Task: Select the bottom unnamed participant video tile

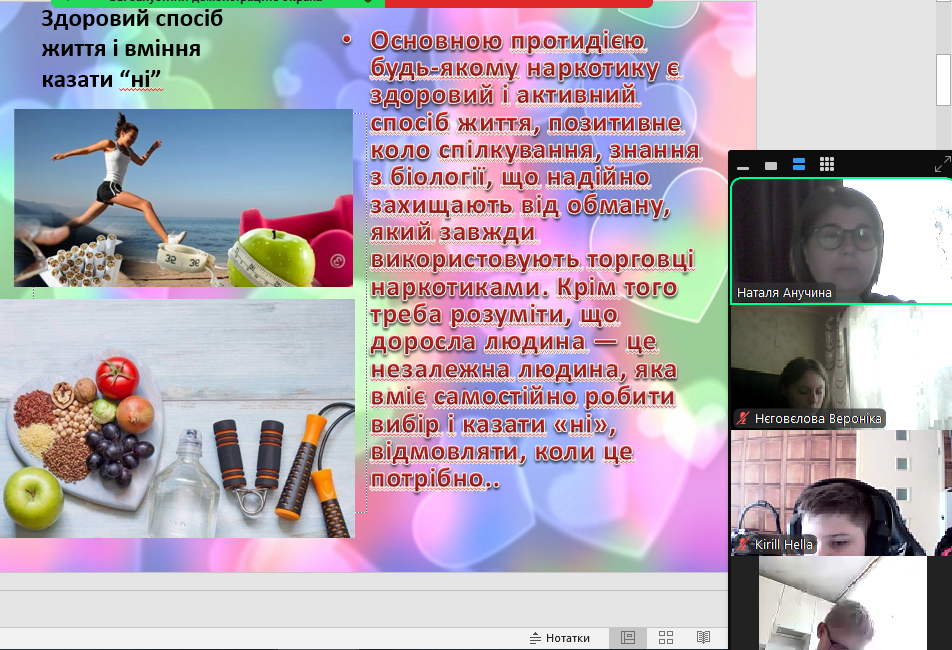Action: (843, 603)
